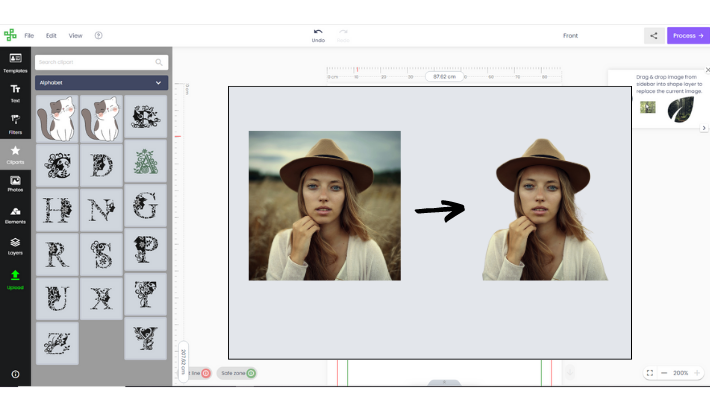Toggle the red cut line indicator
Screen dimensions: 710x400
(x=205, y=373)
